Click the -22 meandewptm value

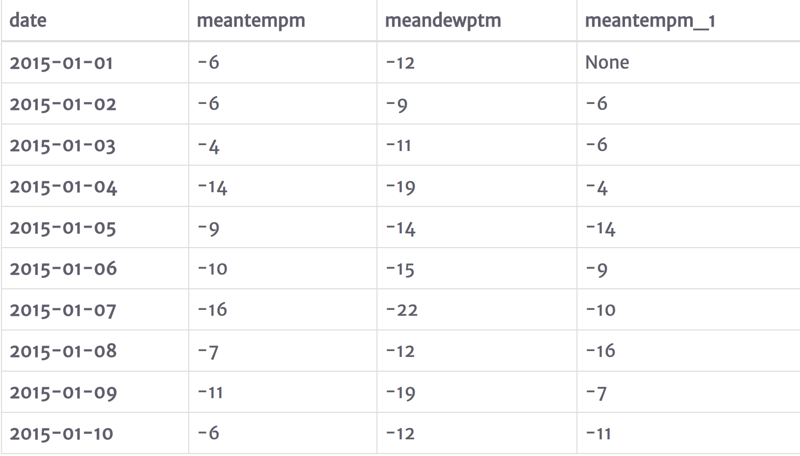point(403,310)
